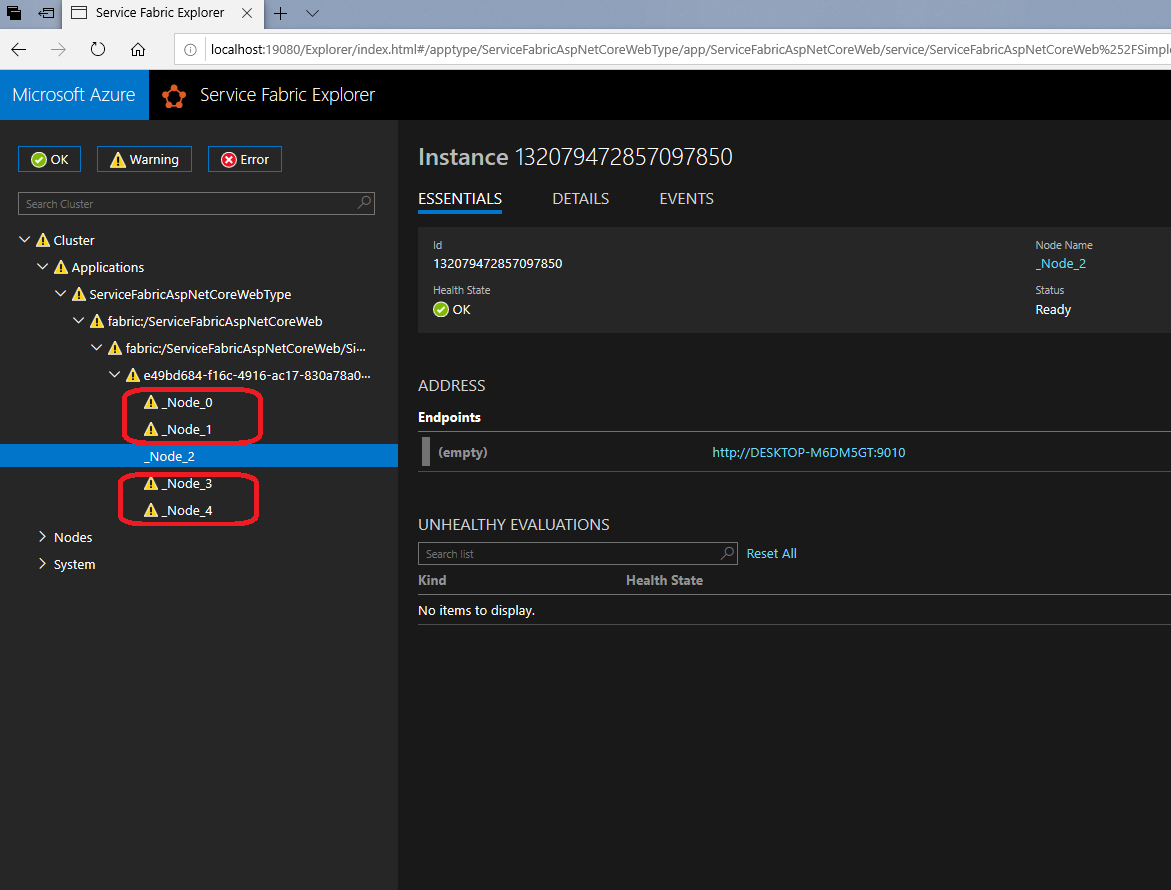Click the set tabs aside icon
The height and width of the screenshot is (890, 1171).
coord(46,13)
